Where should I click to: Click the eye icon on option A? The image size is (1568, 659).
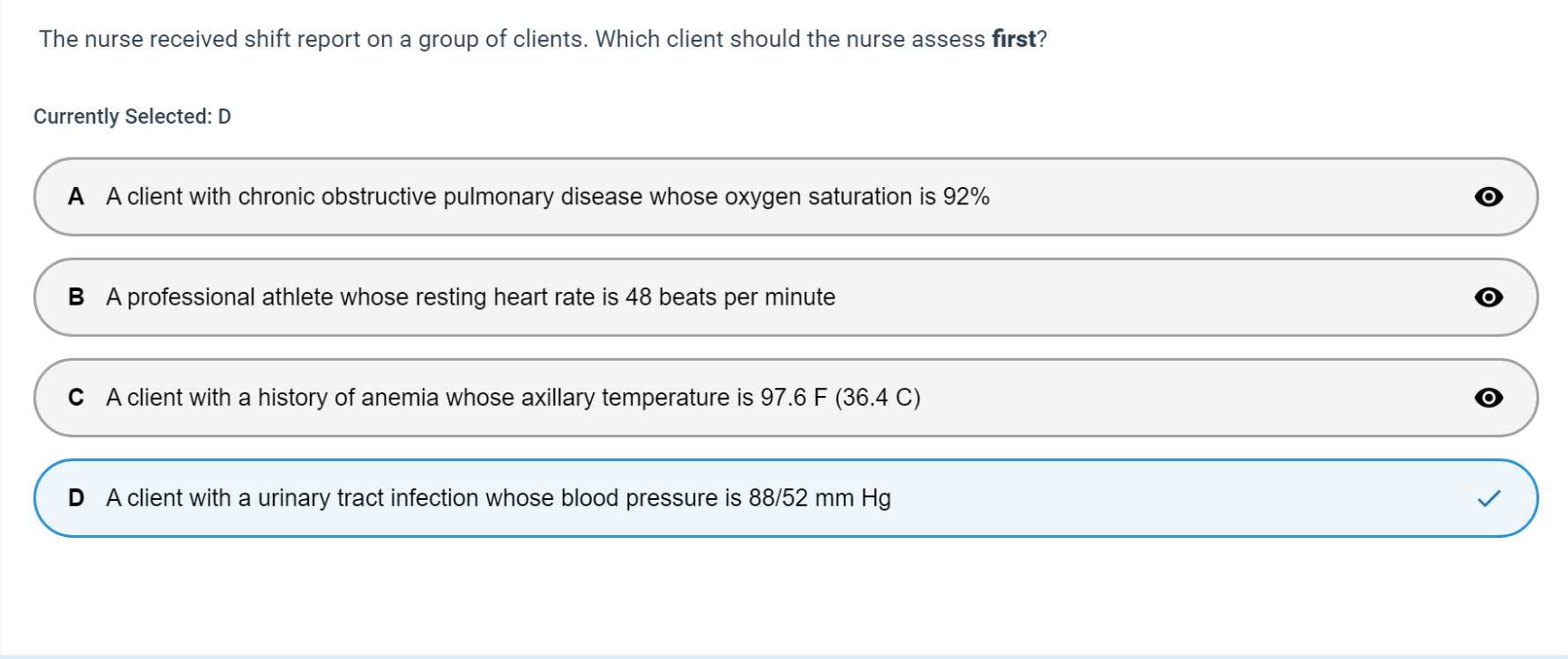(x=1488, y=197)
